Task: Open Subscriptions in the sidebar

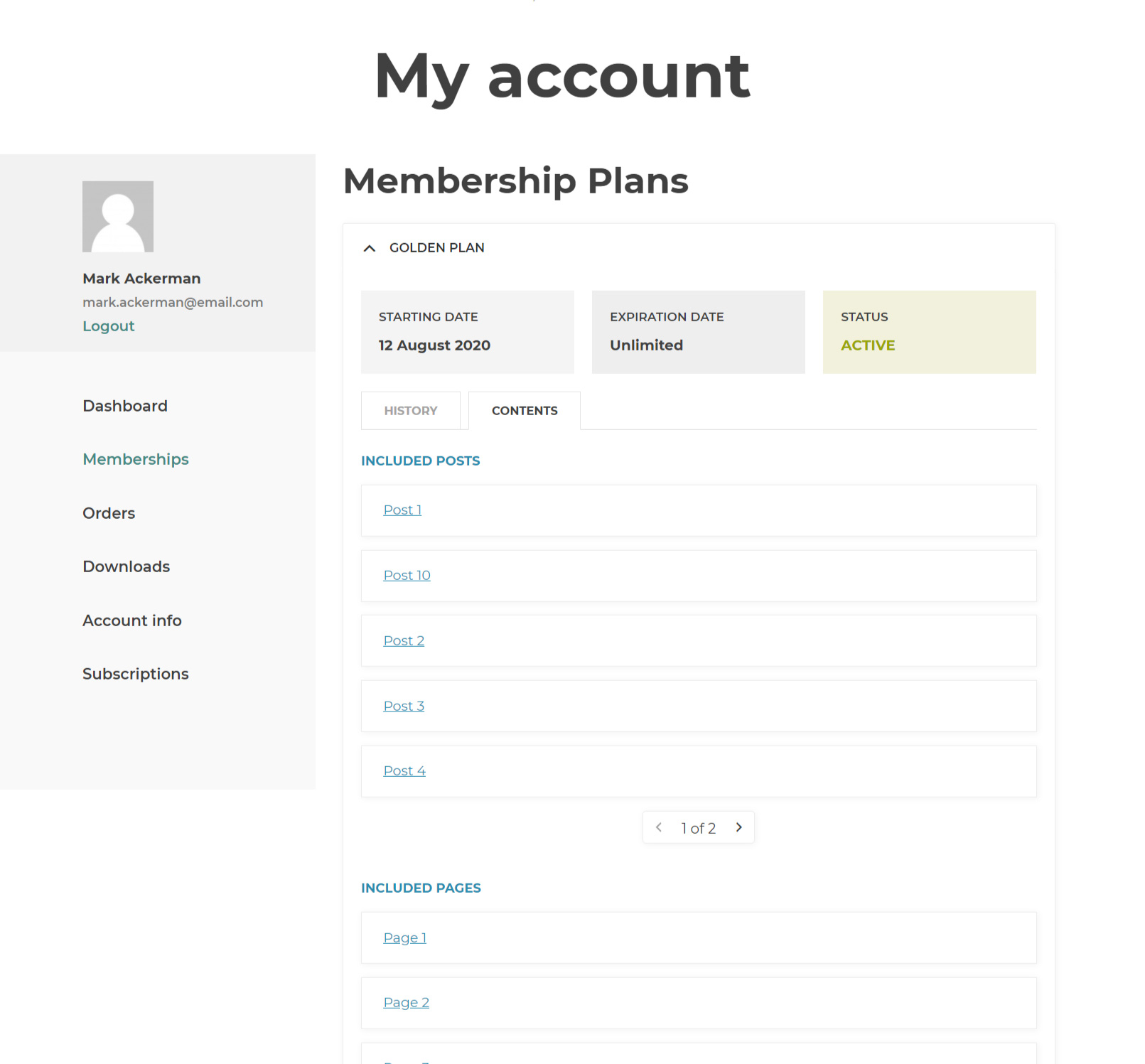Action: point(136,674)
